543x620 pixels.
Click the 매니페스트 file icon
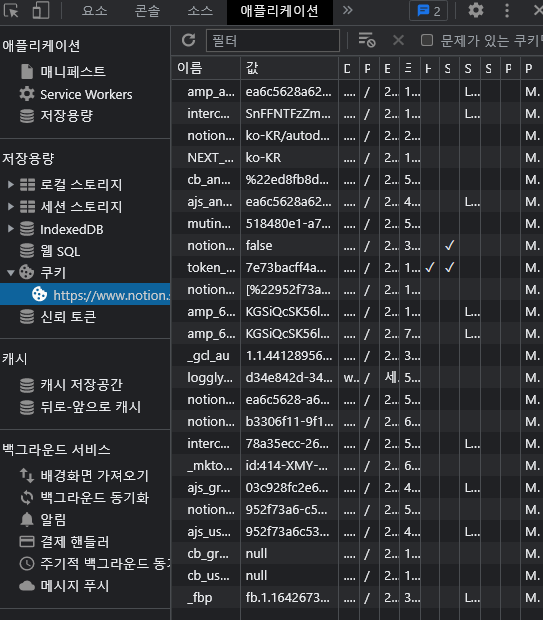(x=27, y=72)
